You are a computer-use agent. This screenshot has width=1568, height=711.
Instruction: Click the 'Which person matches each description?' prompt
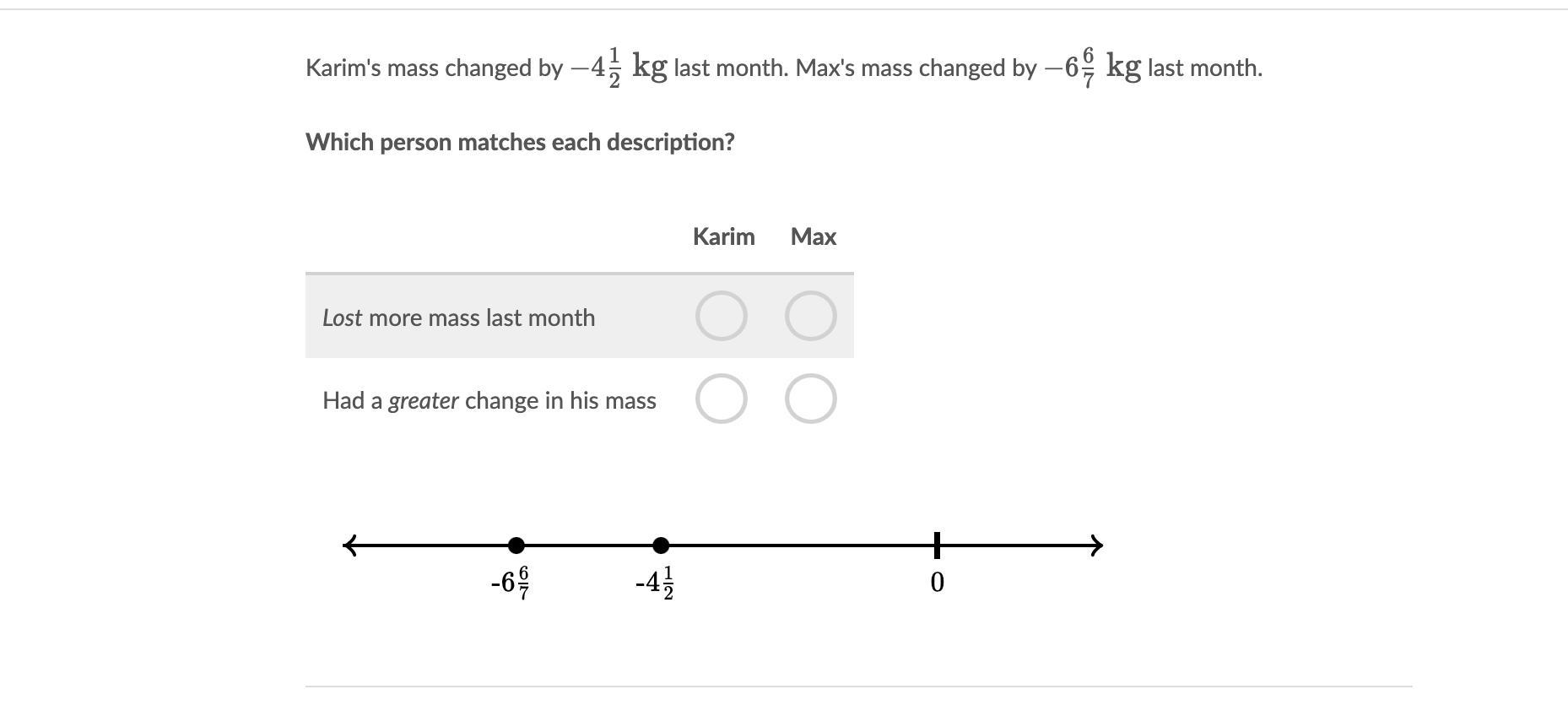pyautogui.click(x=520, y=142)
